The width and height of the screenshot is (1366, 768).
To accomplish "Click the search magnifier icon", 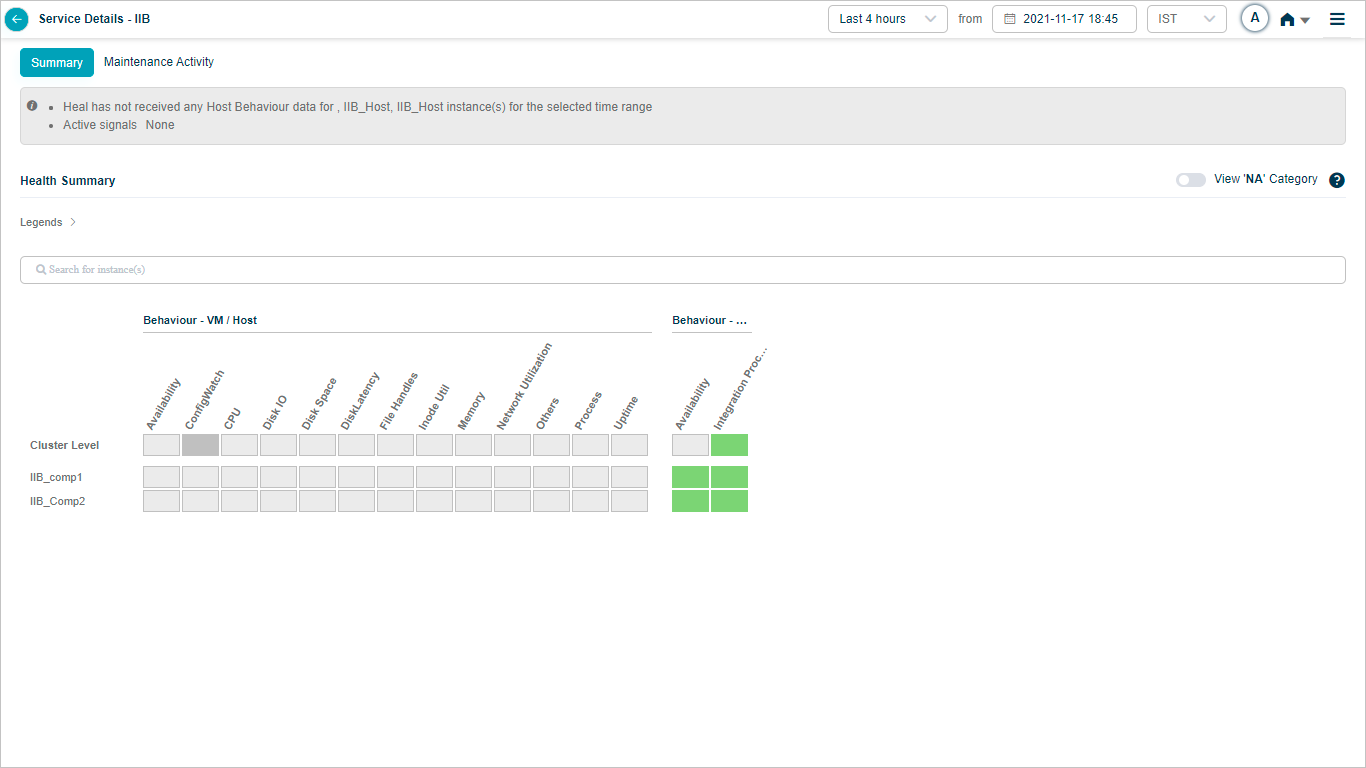I will [x=41, y=270].
